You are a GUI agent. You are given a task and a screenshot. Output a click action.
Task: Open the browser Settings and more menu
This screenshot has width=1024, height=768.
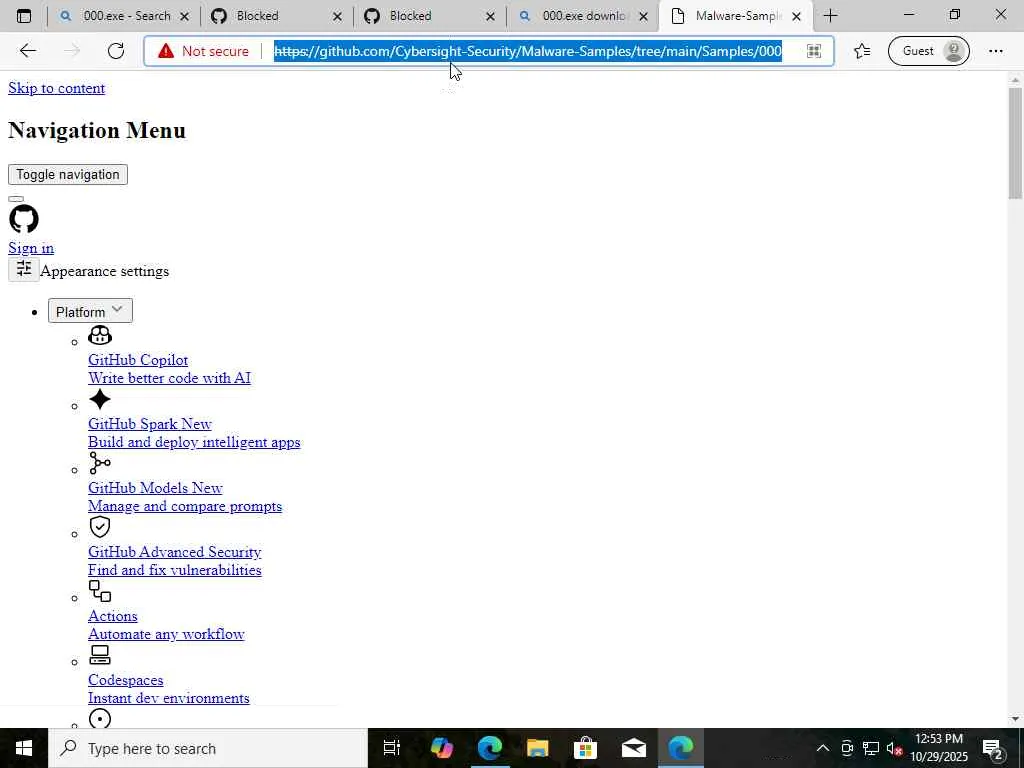pyautogui.click(x=995, y=51)
